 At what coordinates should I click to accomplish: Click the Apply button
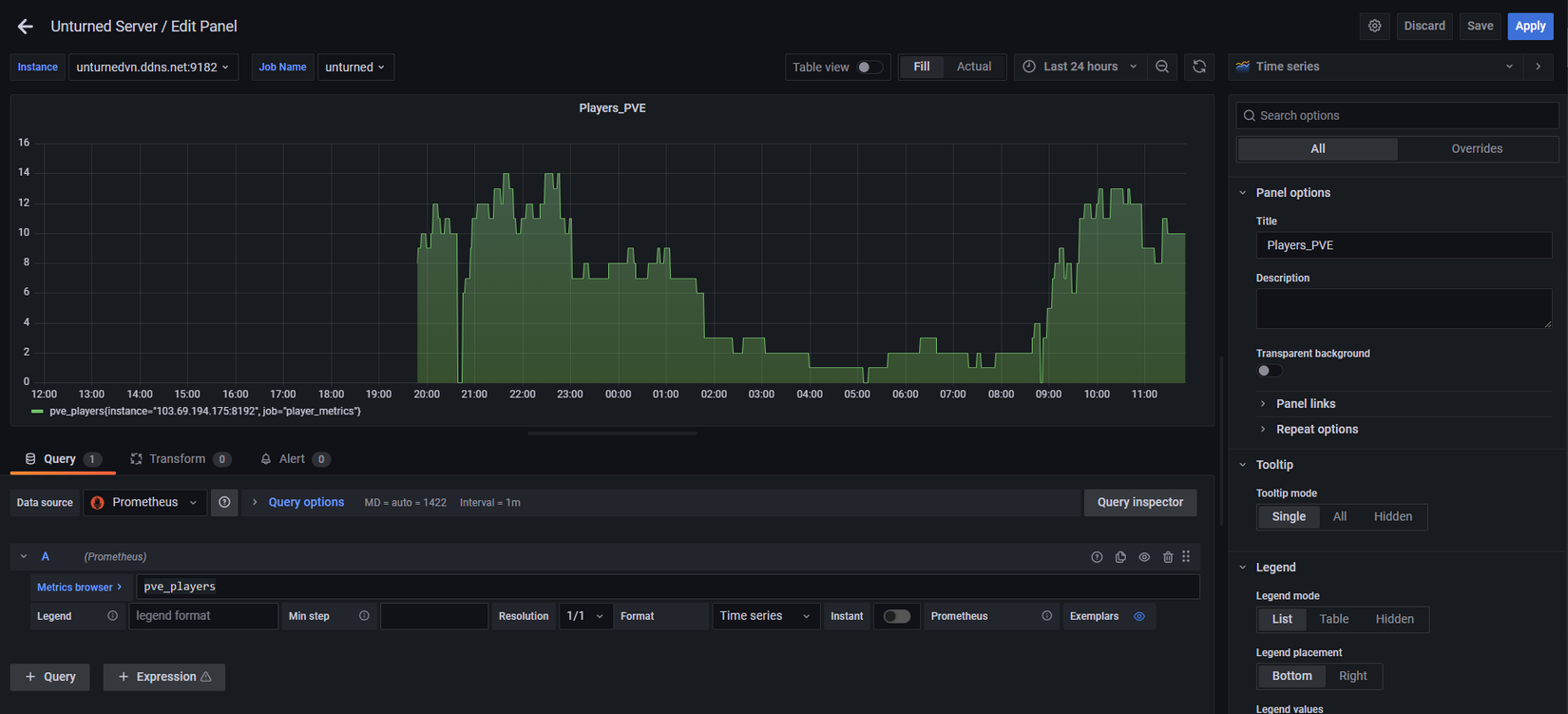coord(1529,26)
